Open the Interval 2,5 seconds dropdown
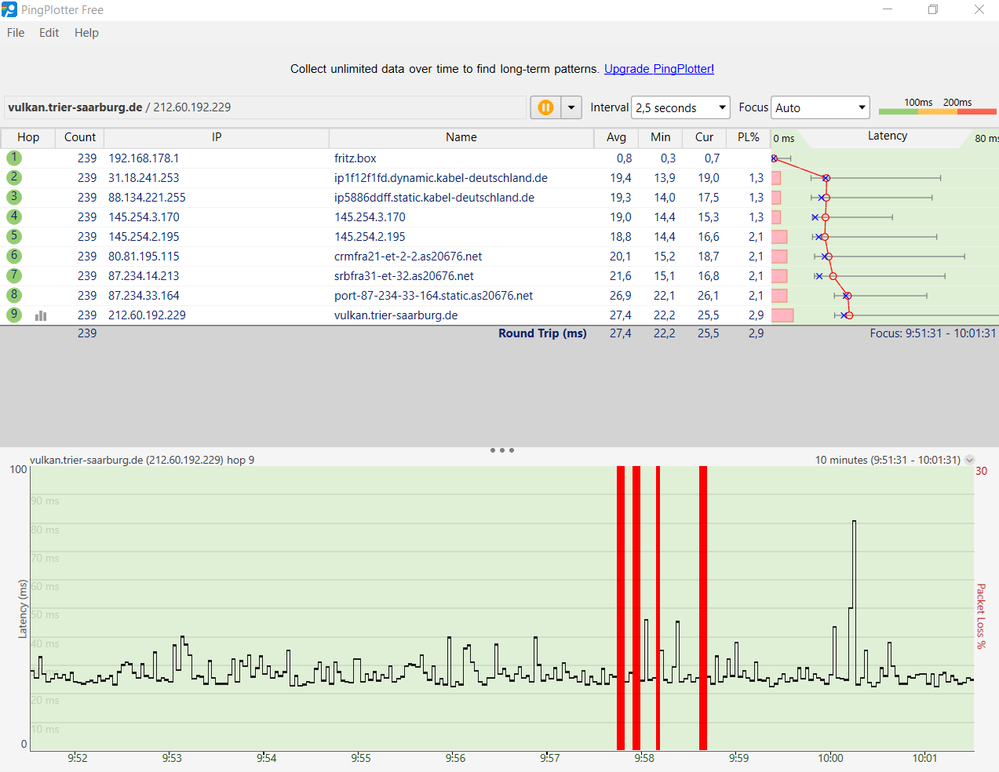This screenshot has height=772, width=999. pyautogui.click(x=681, y=108)
